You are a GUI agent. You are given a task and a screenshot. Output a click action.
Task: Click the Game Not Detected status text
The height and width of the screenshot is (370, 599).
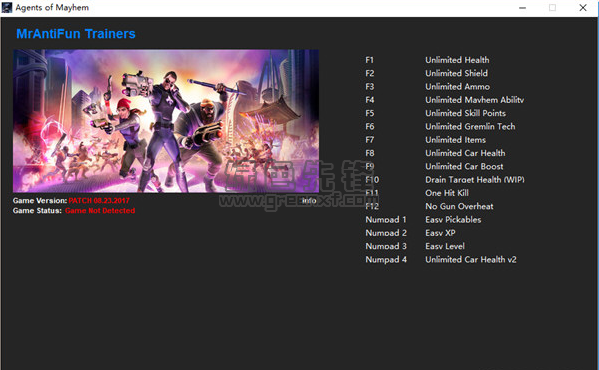(100, 210)
